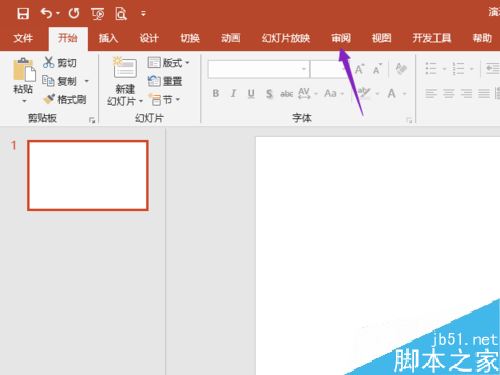Image resolution: width=500 pixels, height=375 pixels.
Task: Increase font size with larger A icon
Action: tap(359, 69)
